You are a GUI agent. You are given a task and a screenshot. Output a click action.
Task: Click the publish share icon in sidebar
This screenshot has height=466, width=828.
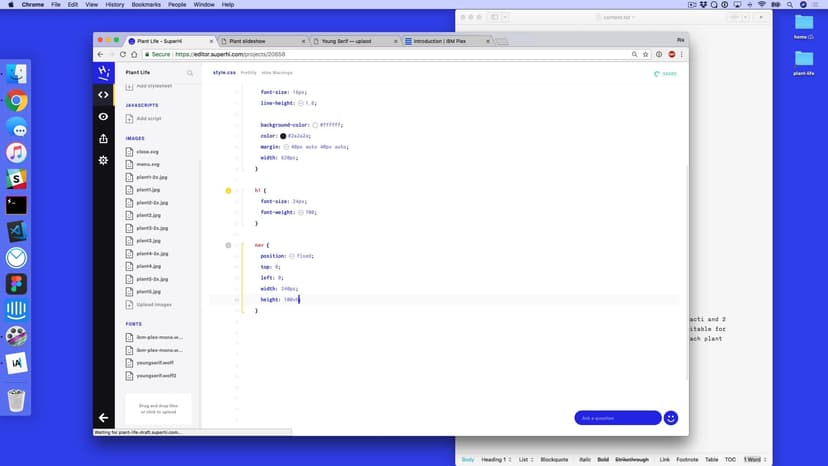pyautogui.click(x=103, y=138)
